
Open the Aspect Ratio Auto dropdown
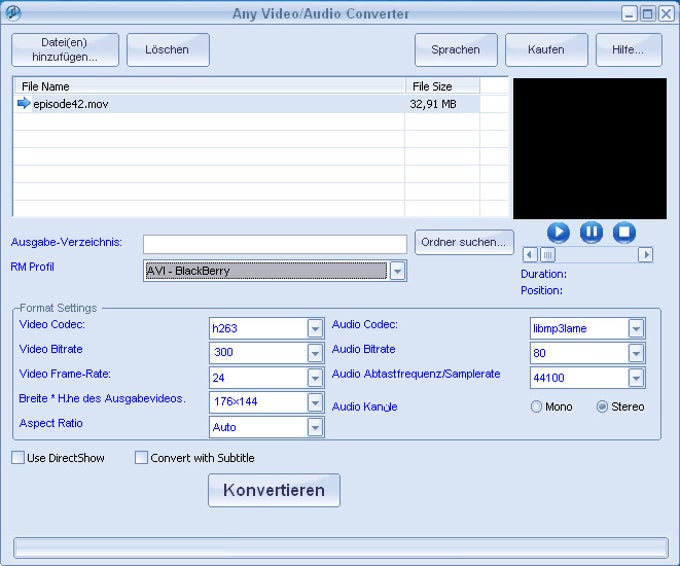tap(315, 427)
